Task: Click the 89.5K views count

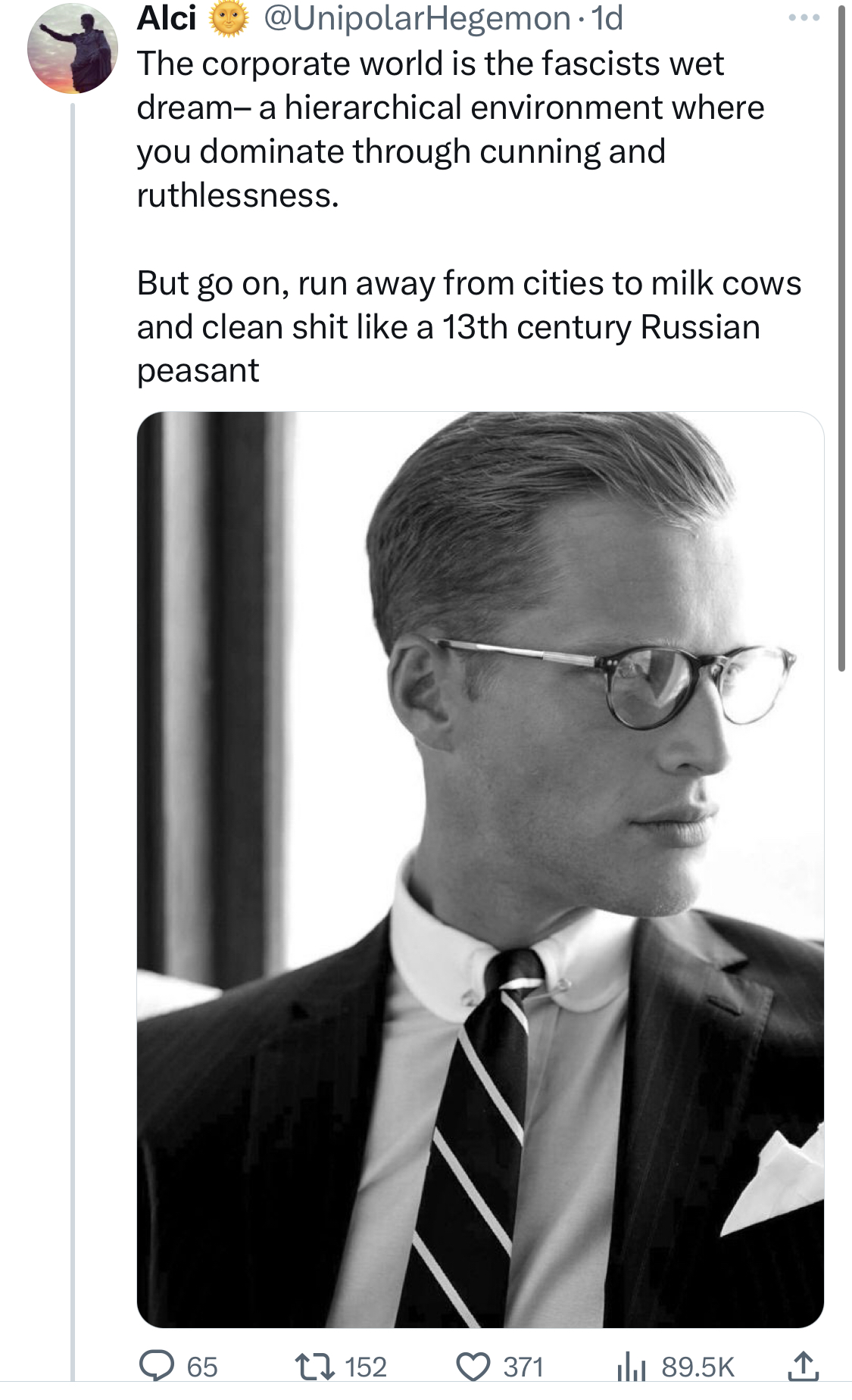Action: [698, 1367]
